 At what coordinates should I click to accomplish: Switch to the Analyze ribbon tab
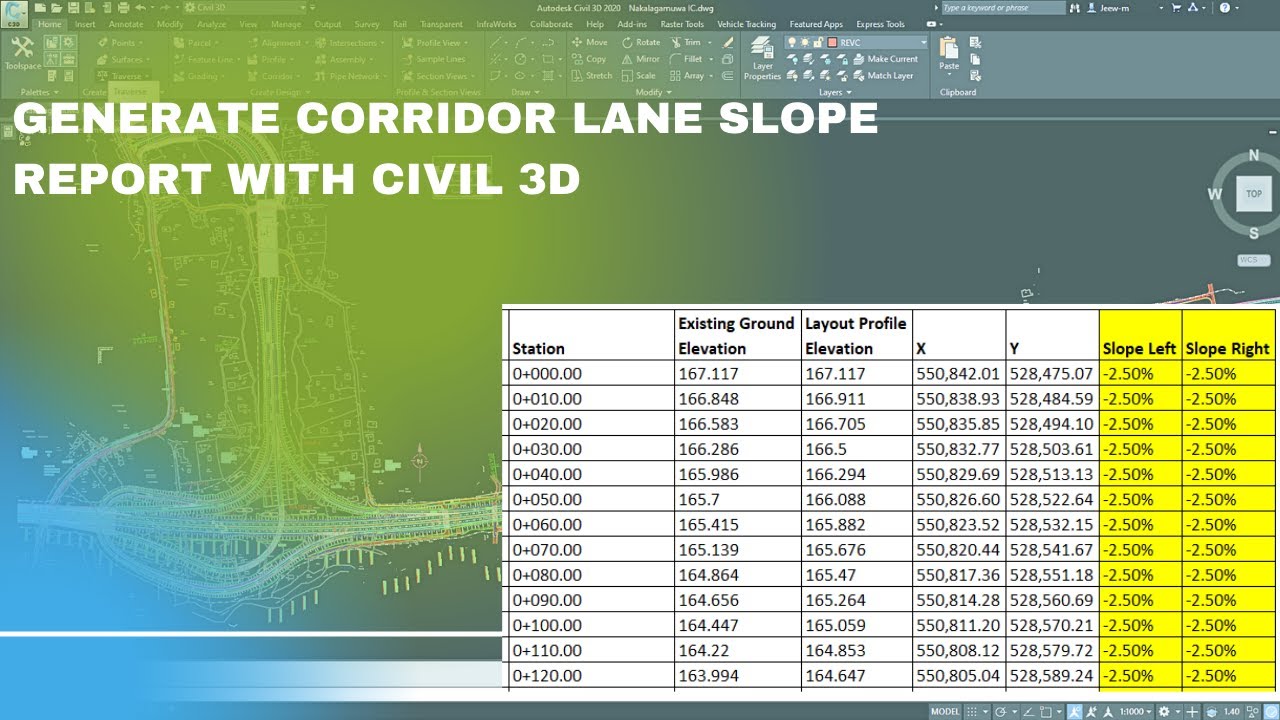coord(211,24)
